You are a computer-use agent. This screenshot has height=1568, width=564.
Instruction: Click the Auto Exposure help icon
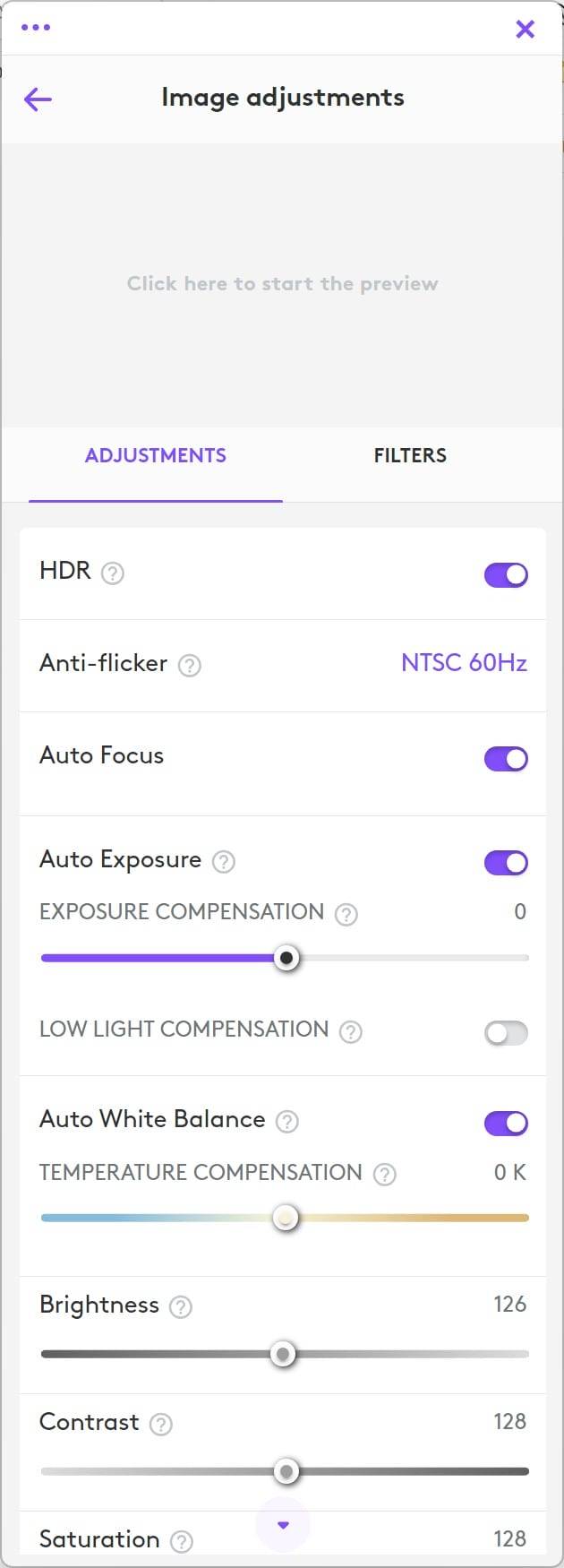coord(223,861)
